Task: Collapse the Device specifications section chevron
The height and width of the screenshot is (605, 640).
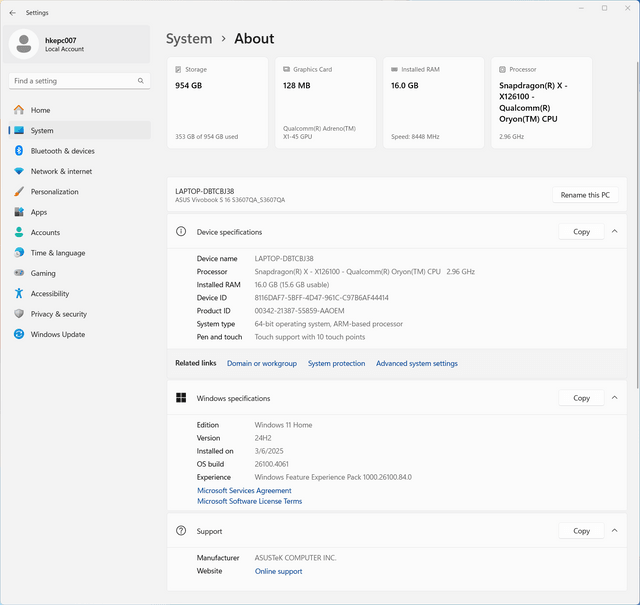Action: pos(614,231)
